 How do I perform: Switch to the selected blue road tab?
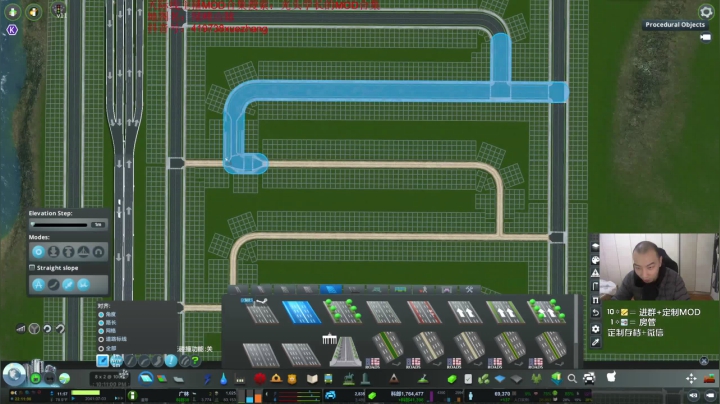coord(331,289)
